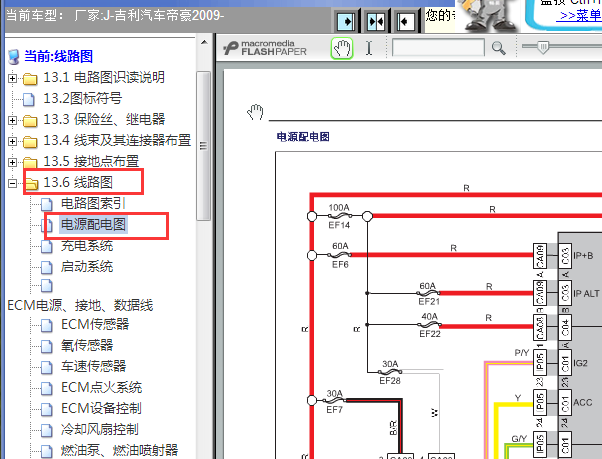Click the >>菜单 link
This screenshot has width=602, height=459.
pos(579,16)
